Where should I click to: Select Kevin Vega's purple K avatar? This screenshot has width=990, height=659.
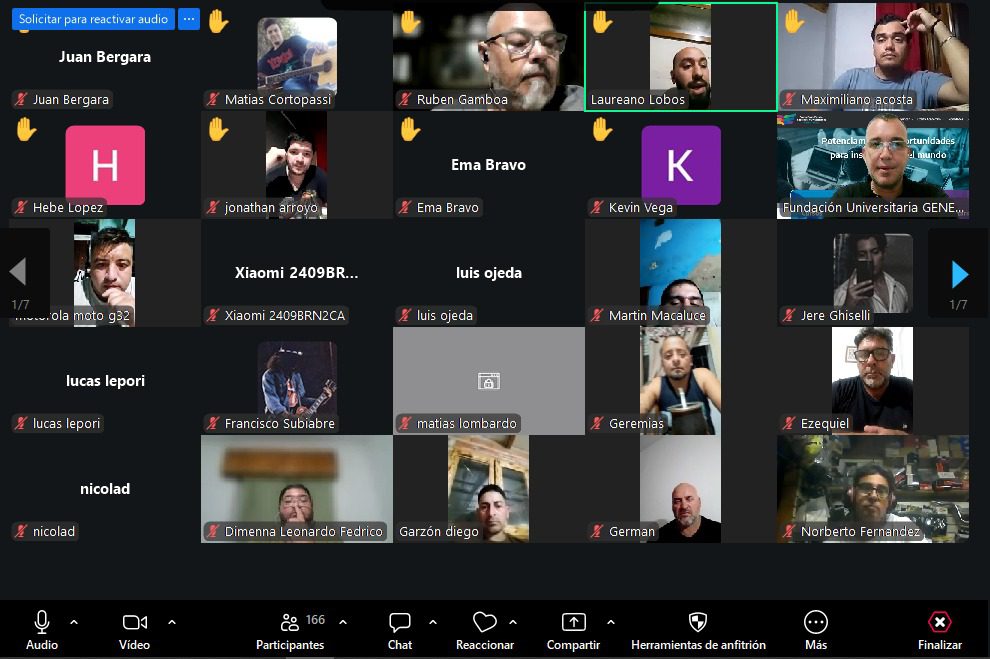point(680,165)
